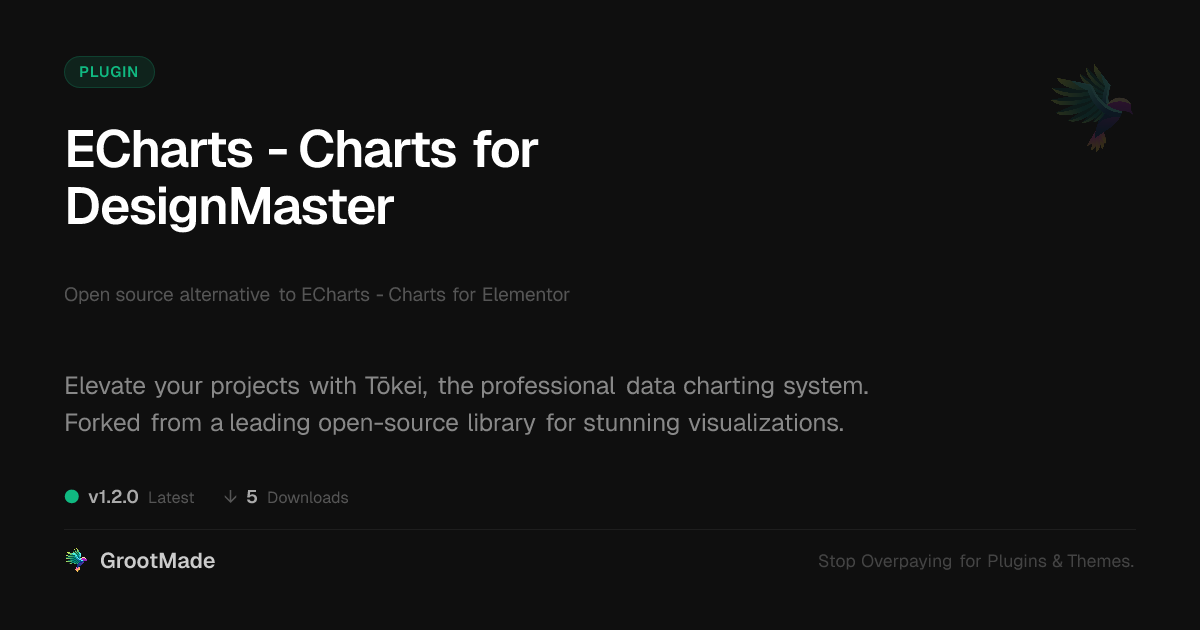Click the download count number 5
This screenshot has width=1200, height=630.
pos(252,497)
